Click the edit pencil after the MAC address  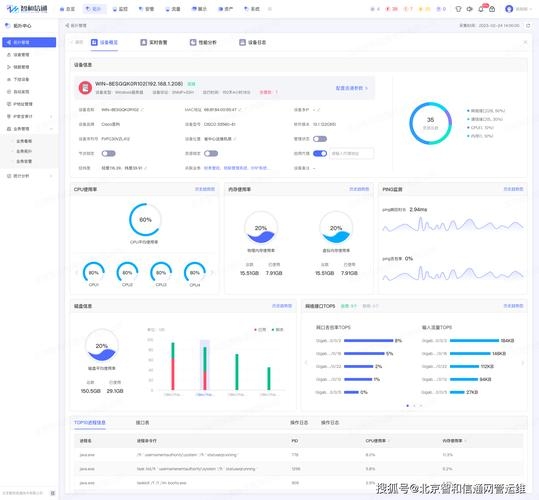tap(240, 110)
